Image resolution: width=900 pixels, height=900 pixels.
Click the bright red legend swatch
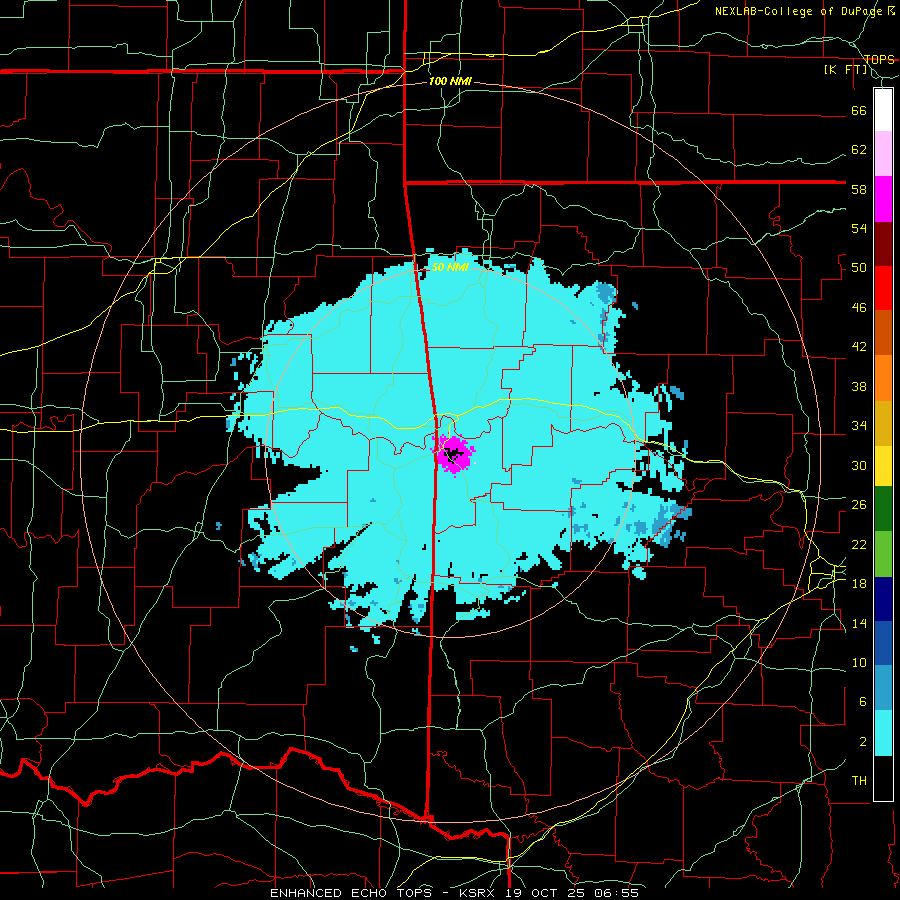[883, 288]
